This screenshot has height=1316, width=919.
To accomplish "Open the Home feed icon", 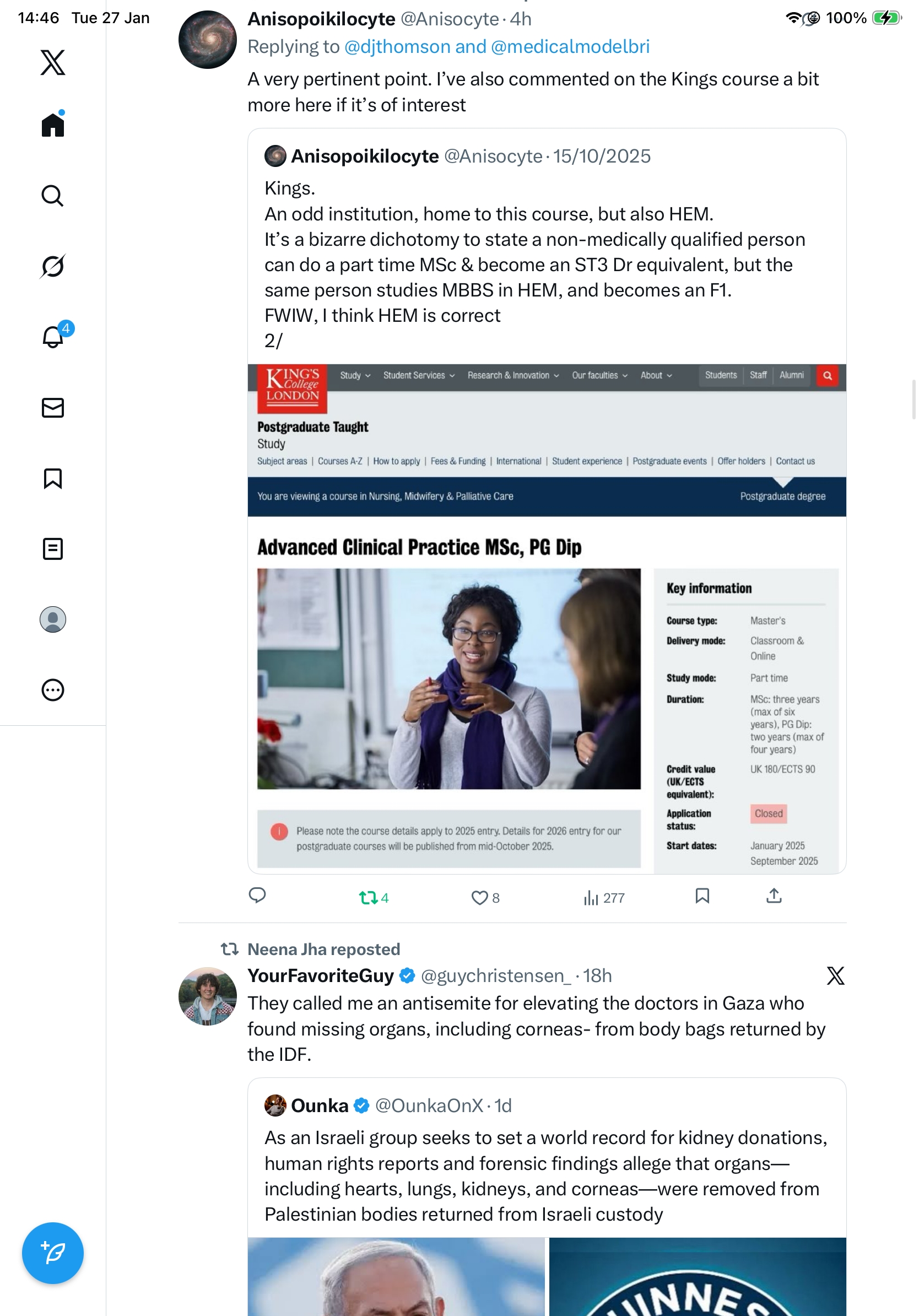I will (x=53, y=125).
